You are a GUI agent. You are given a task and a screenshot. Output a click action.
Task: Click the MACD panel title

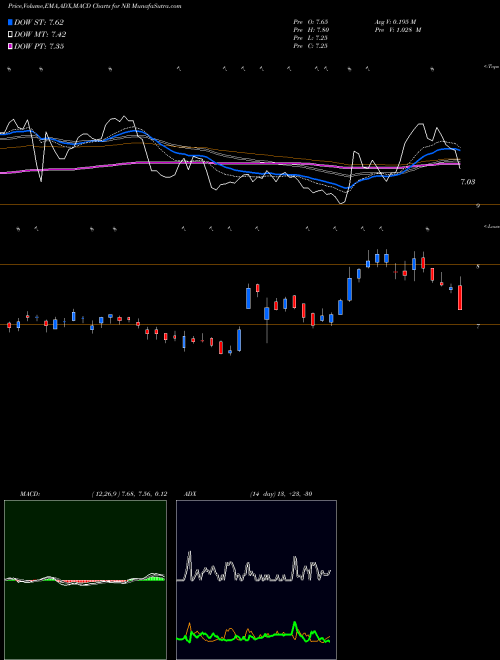(30, 494)
